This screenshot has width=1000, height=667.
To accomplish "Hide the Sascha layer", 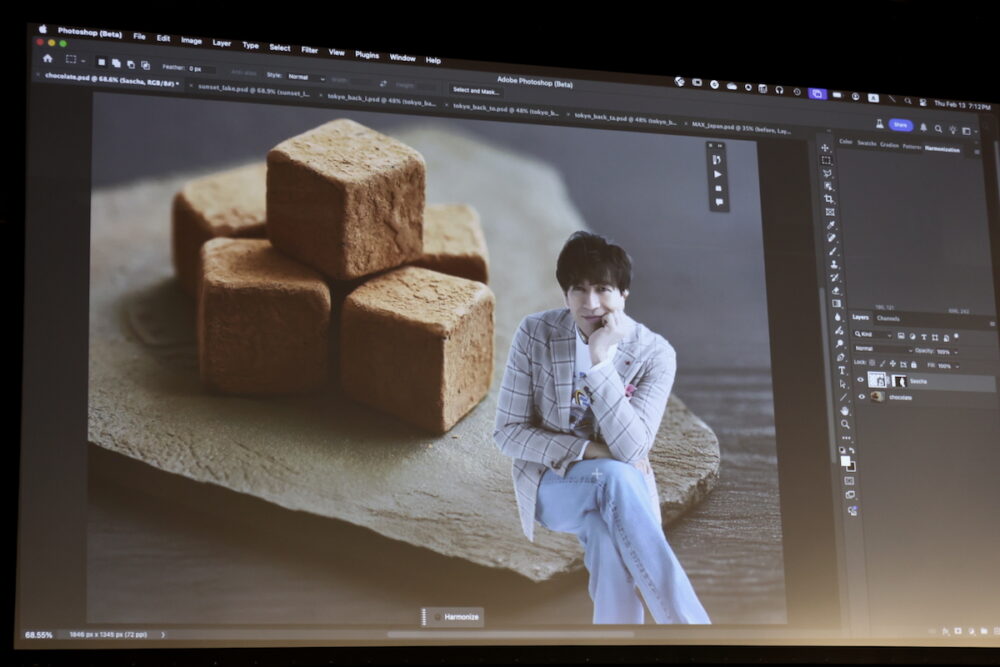I will pos(860,380).
